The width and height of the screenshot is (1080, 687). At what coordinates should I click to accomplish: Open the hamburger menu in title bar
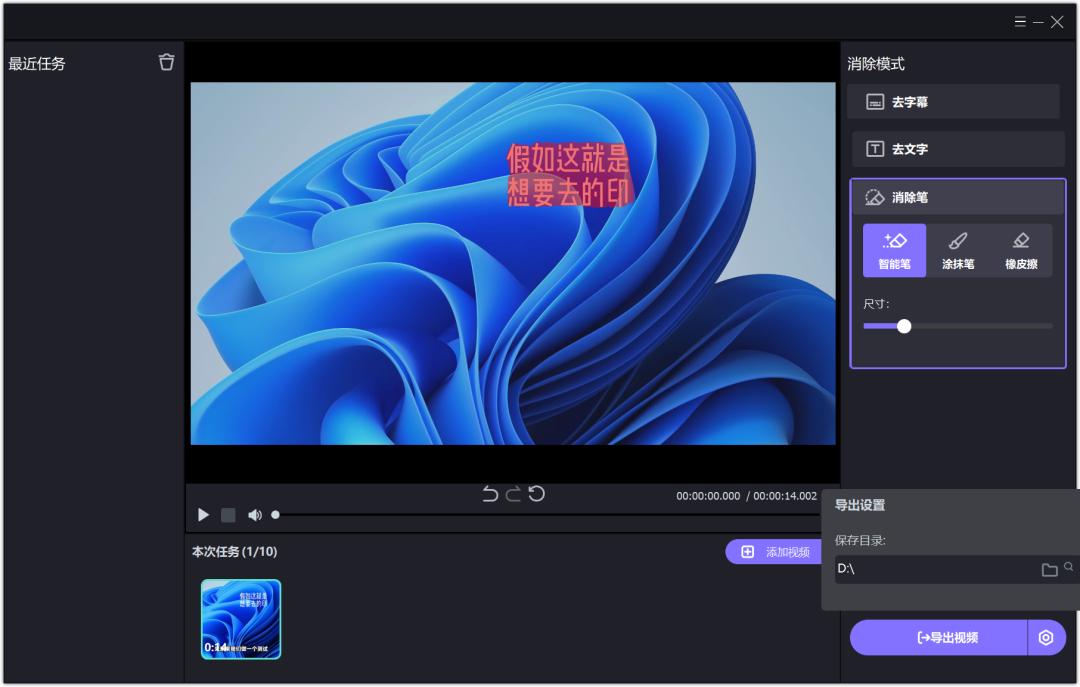(1020, 22)
